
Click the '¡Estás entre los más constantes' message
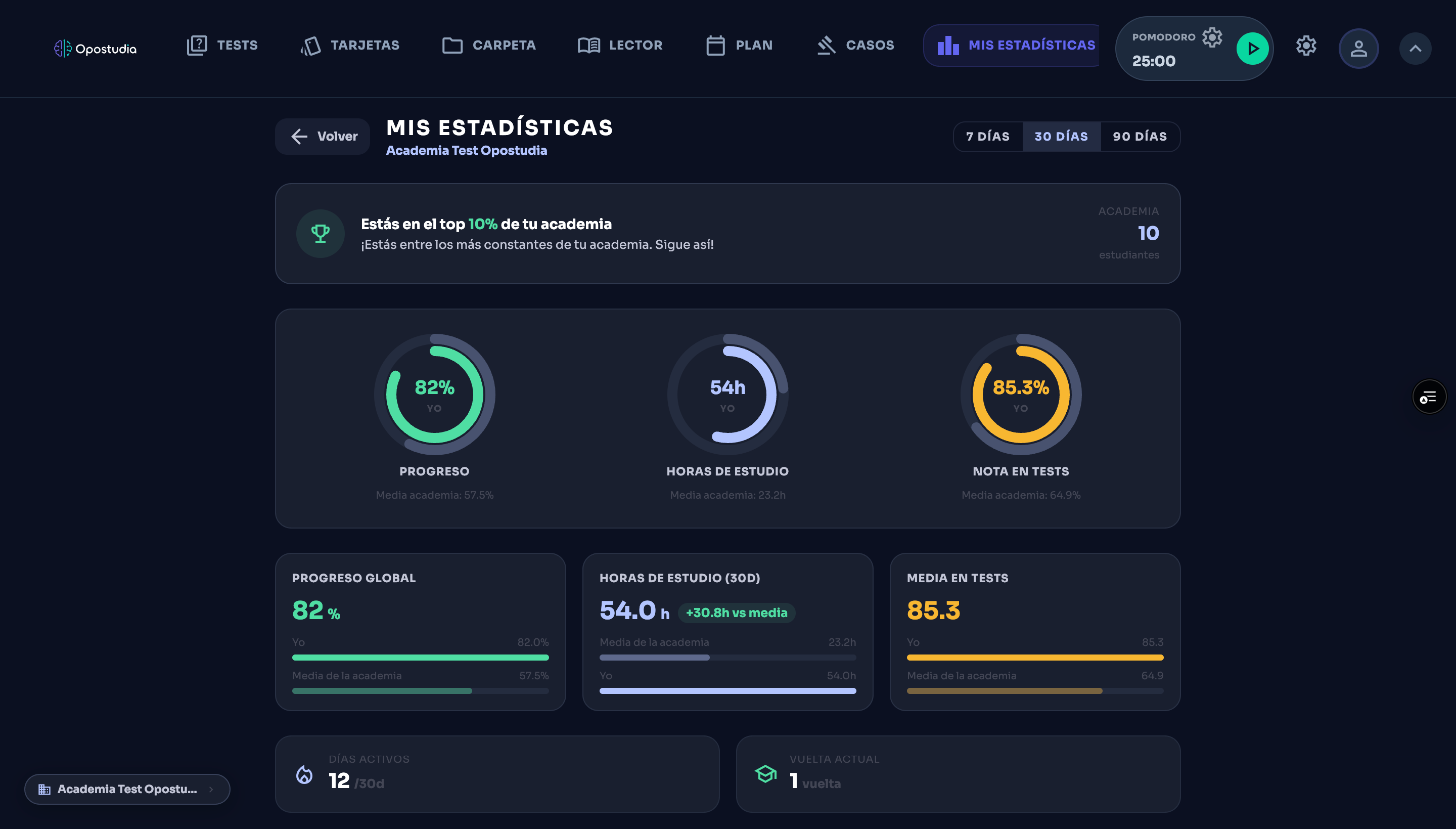click(537, 245)
